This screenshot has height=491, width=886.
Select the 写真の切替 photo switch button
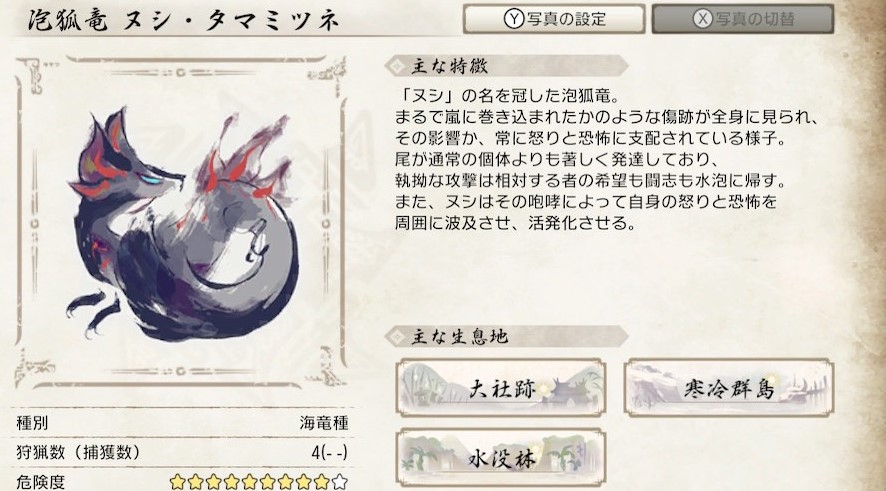[x=743, y=19]
